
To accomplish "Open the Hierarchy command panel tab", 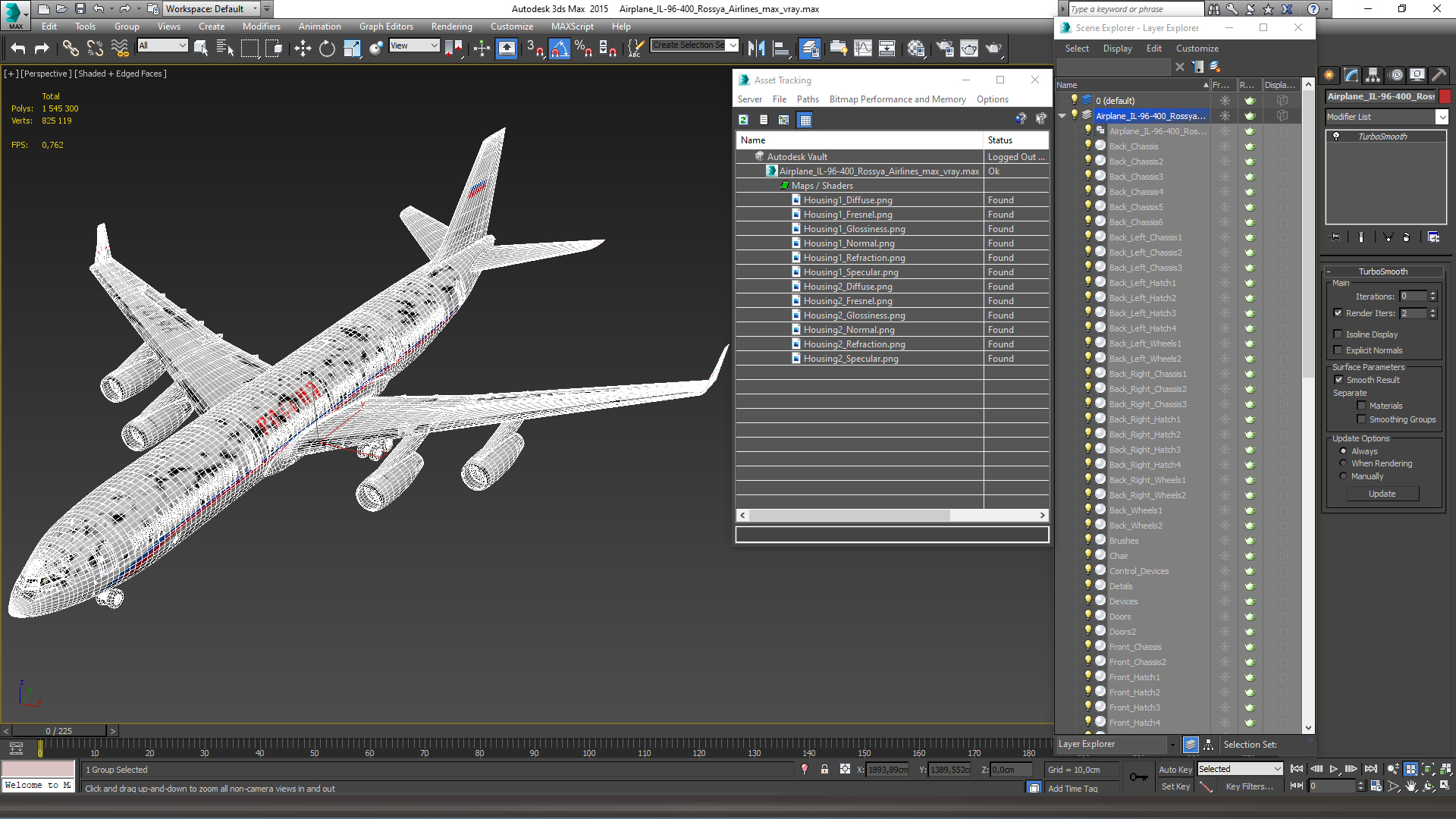I will pos(1373,75).
